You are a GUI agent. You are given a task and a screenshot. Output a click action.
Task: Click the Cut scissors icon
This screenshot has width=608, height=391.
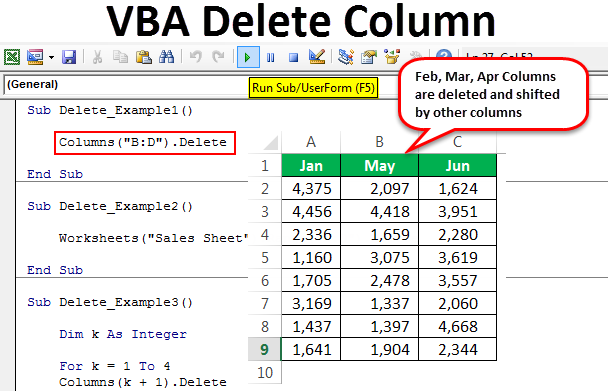click(x=97, y=57)
